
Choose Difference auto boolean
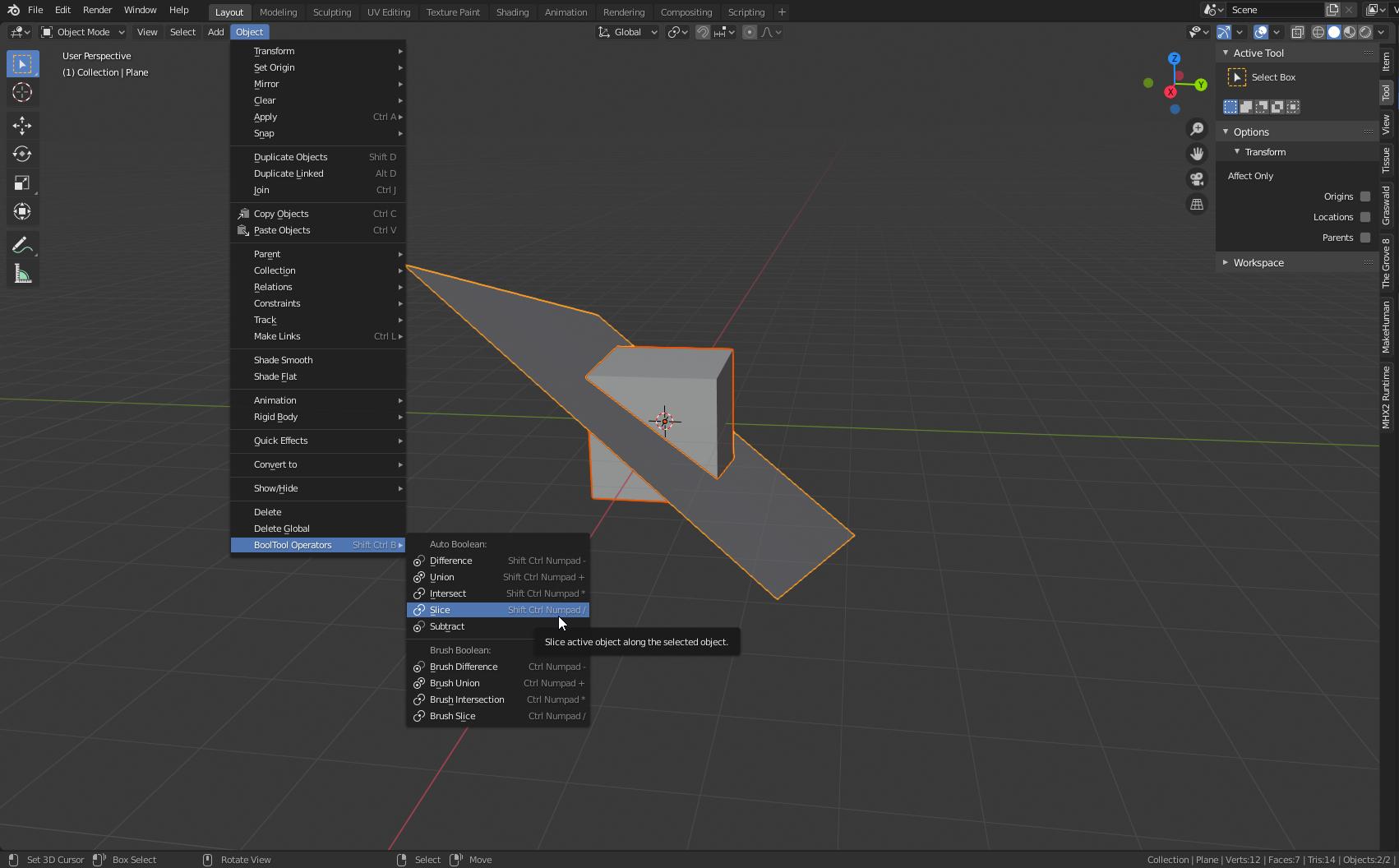pos(498,561)
